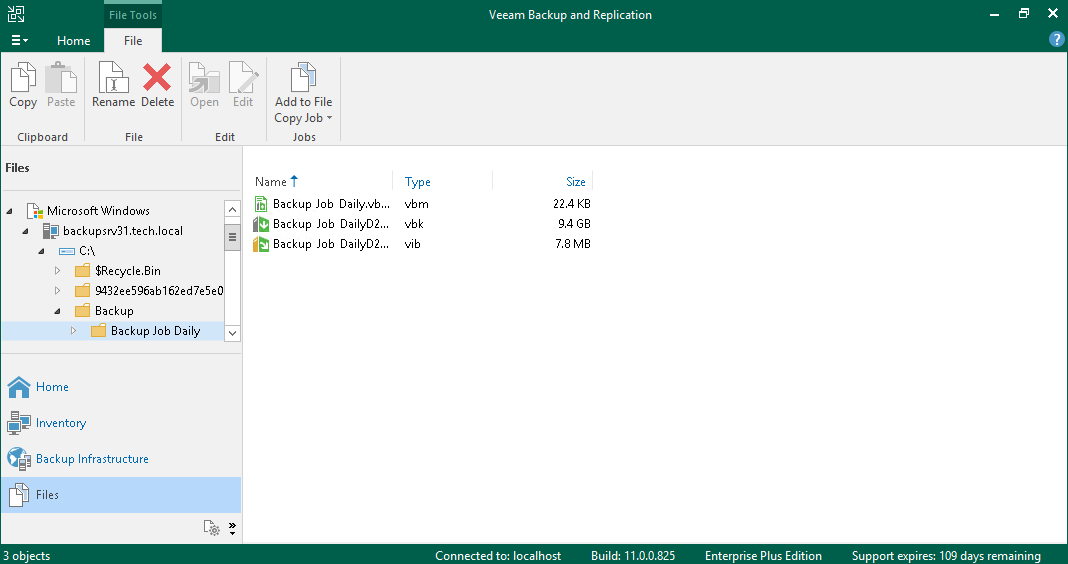Click the Files documents icon in navigation
The width and height of the screenshot is (1068, 564).
(x=18, y=495)
